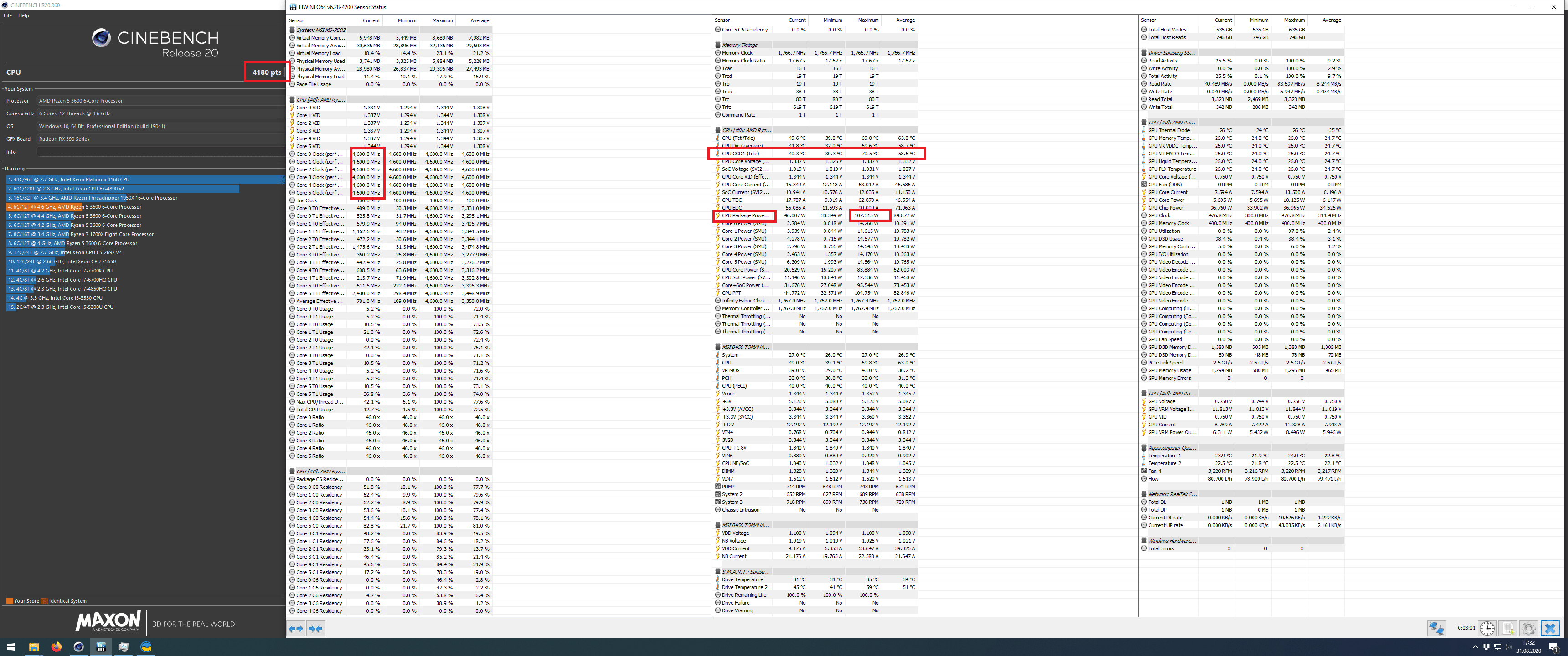Close sensors using the blue X button
The width and height of the screenshot is (1568, 656).
point(1550,628)
